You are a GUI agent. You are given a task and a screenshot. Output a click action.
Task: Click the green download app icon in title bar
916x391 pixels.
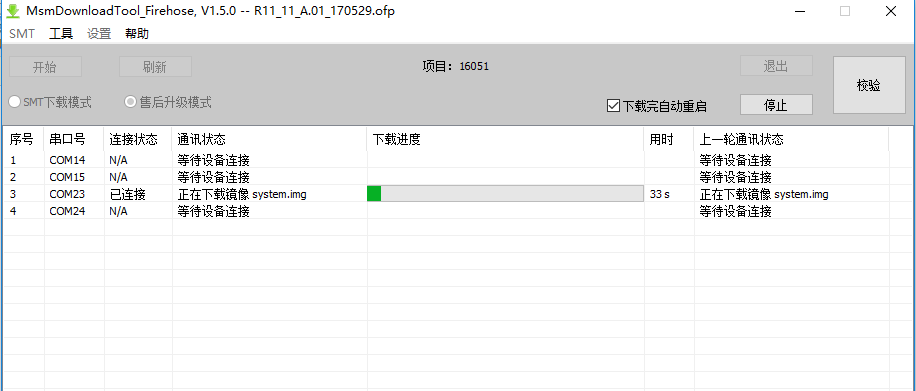(13, 11)
